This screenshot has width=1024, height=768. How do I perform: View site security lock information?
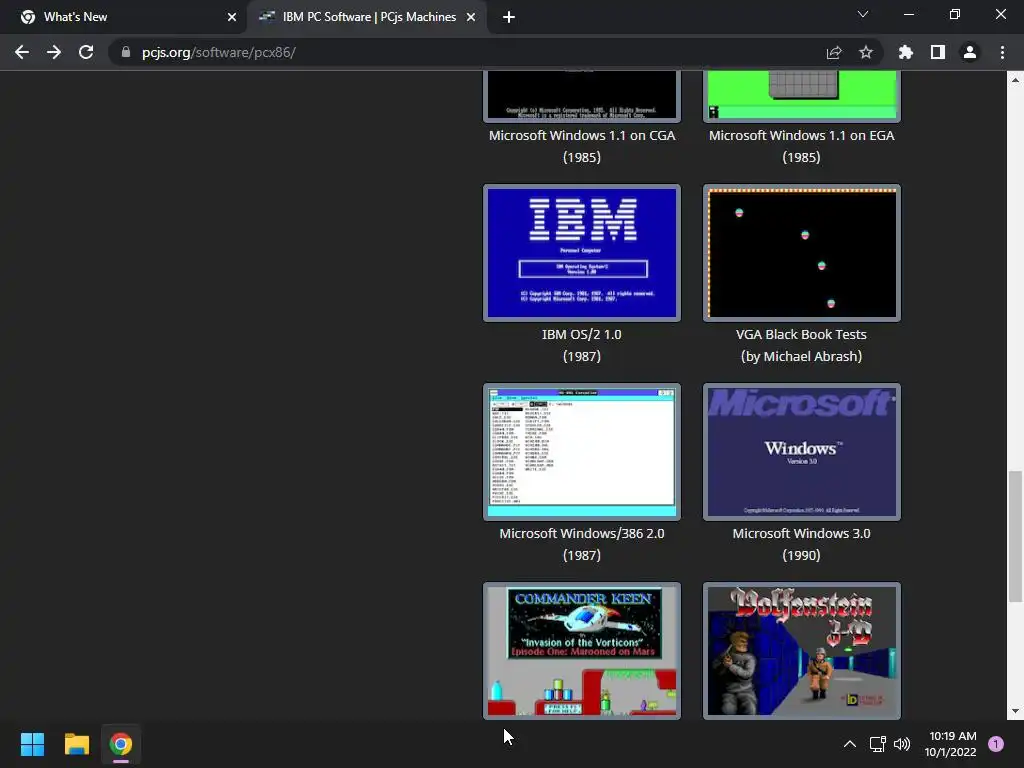click(x=125, y=52)
